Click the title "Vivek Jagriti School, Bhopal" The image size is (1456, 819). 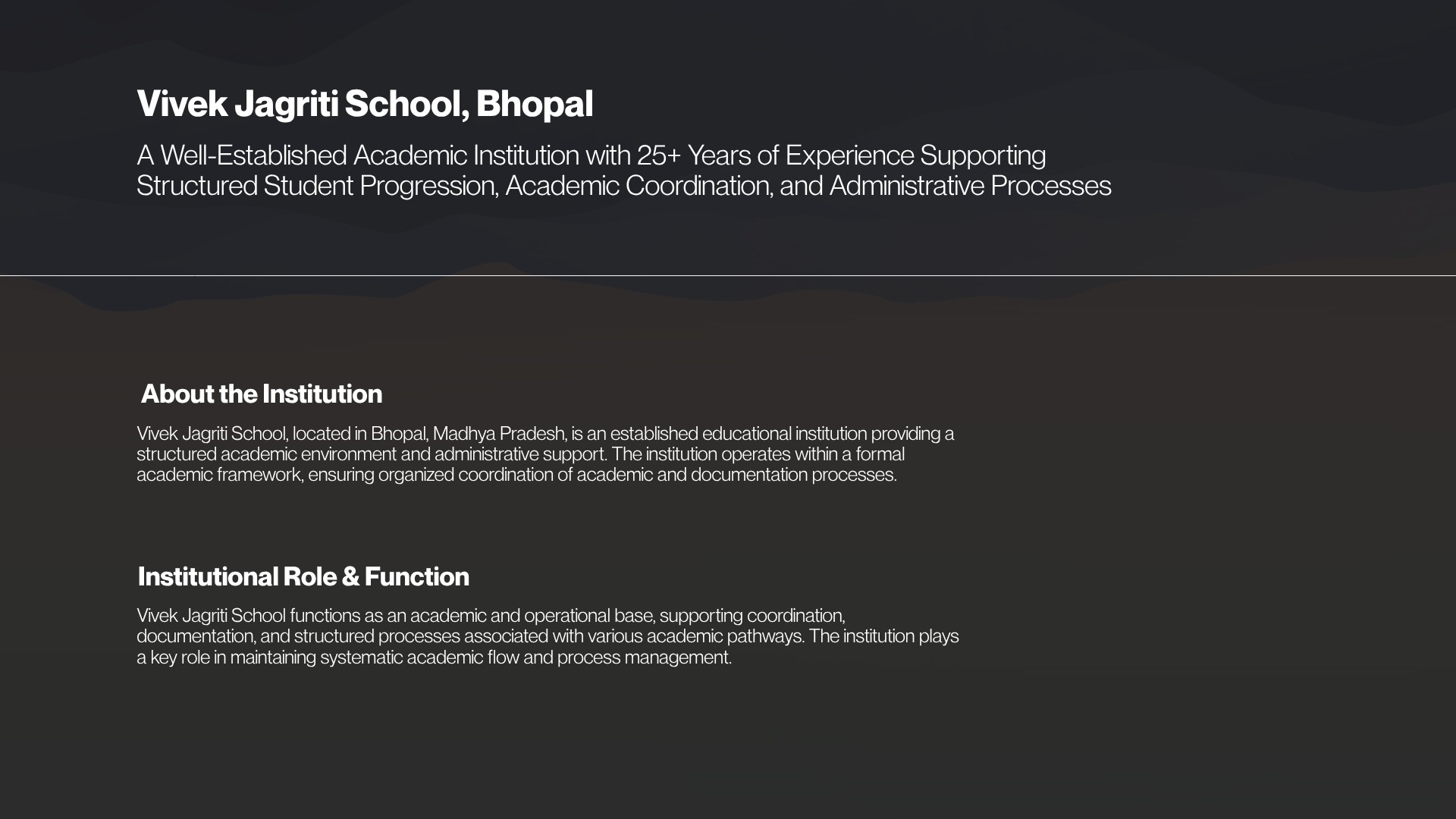364,104
